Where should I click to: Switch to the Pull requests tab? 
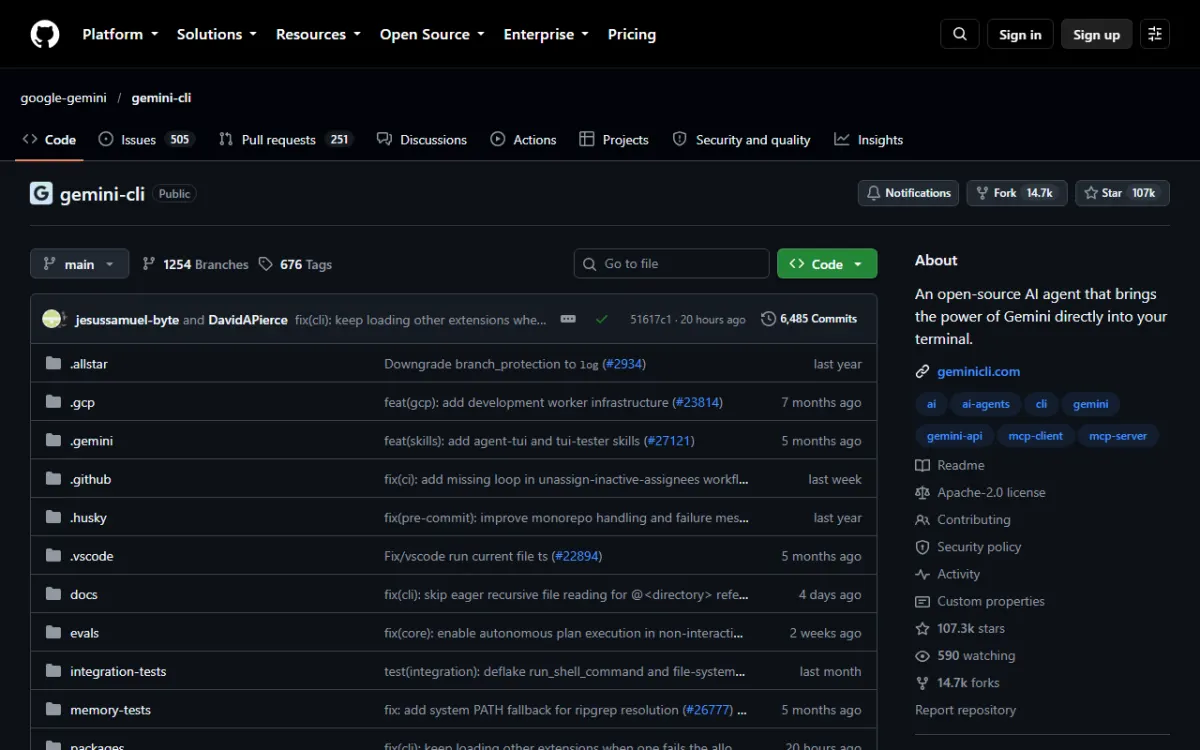pyautogui.click(x=285, y=140)
